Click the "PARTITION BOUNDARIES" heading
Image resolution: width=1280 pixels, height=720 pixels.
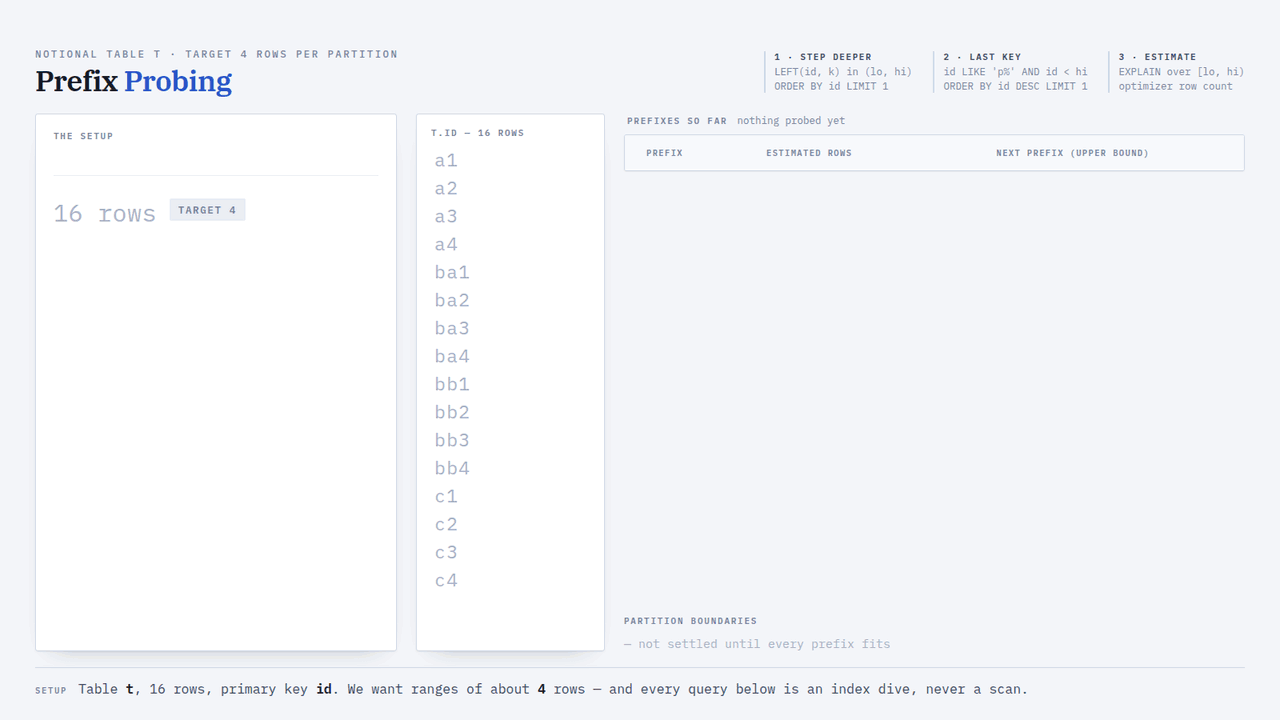pos(690,621)
